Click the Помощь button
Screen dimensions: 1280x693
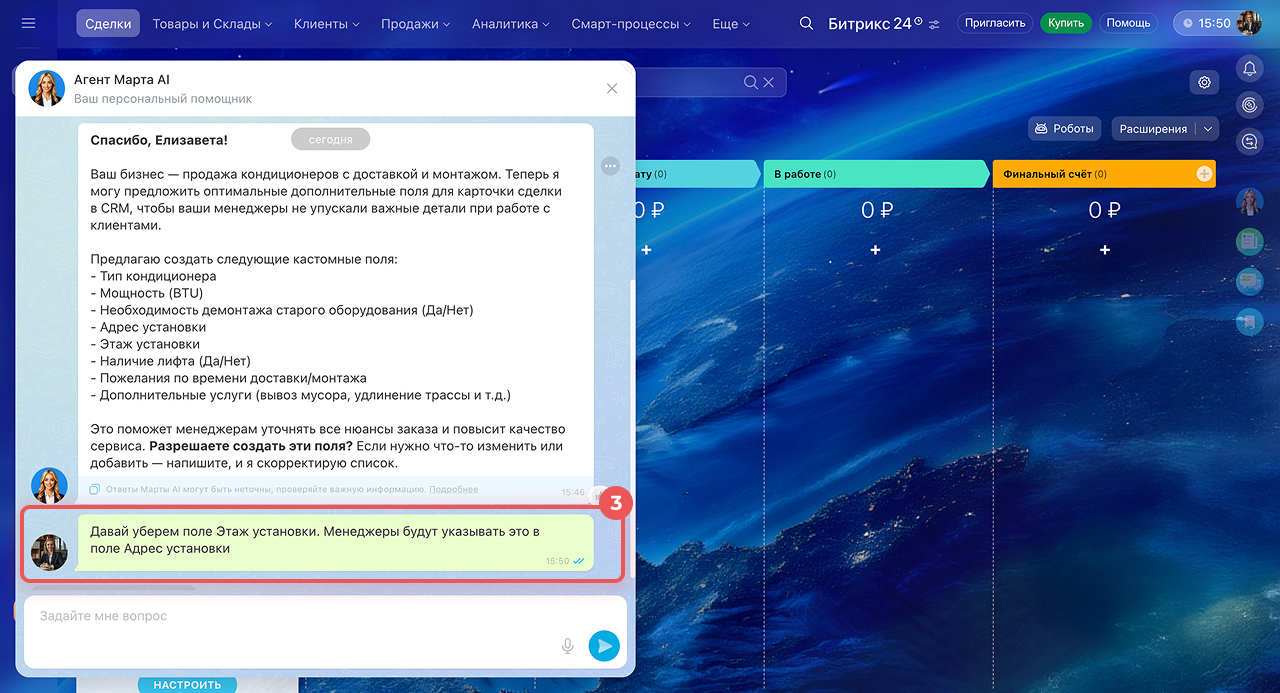(1128, 23)
